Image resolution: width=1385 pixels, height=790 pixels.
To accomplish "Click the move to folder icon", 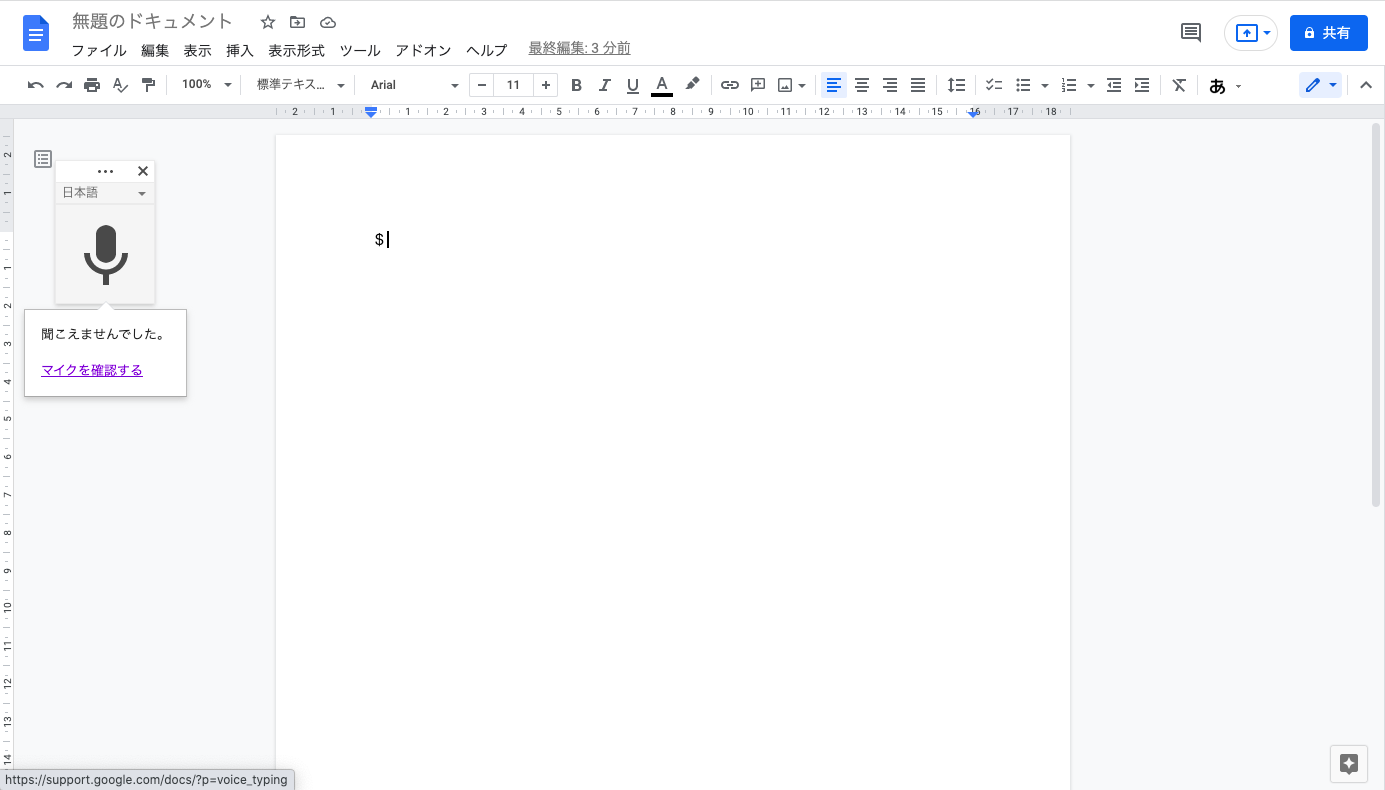I will (297, 22).
